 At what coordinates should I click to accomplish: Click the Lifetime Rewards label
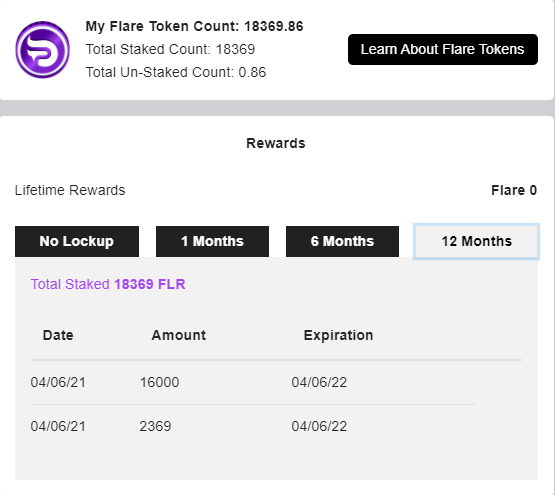point(70,190)
